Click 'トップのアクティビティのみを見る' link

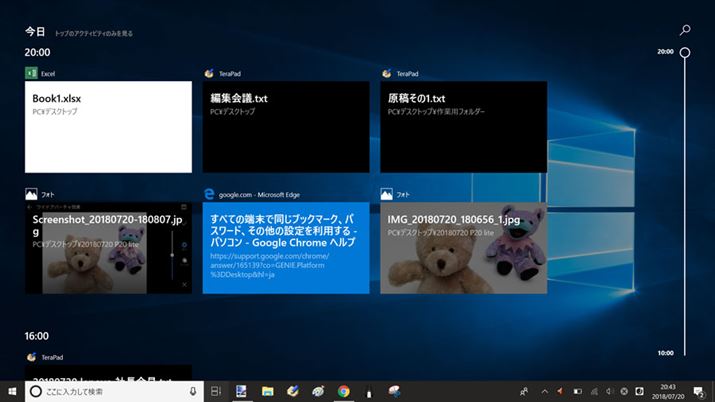point(94,33)
